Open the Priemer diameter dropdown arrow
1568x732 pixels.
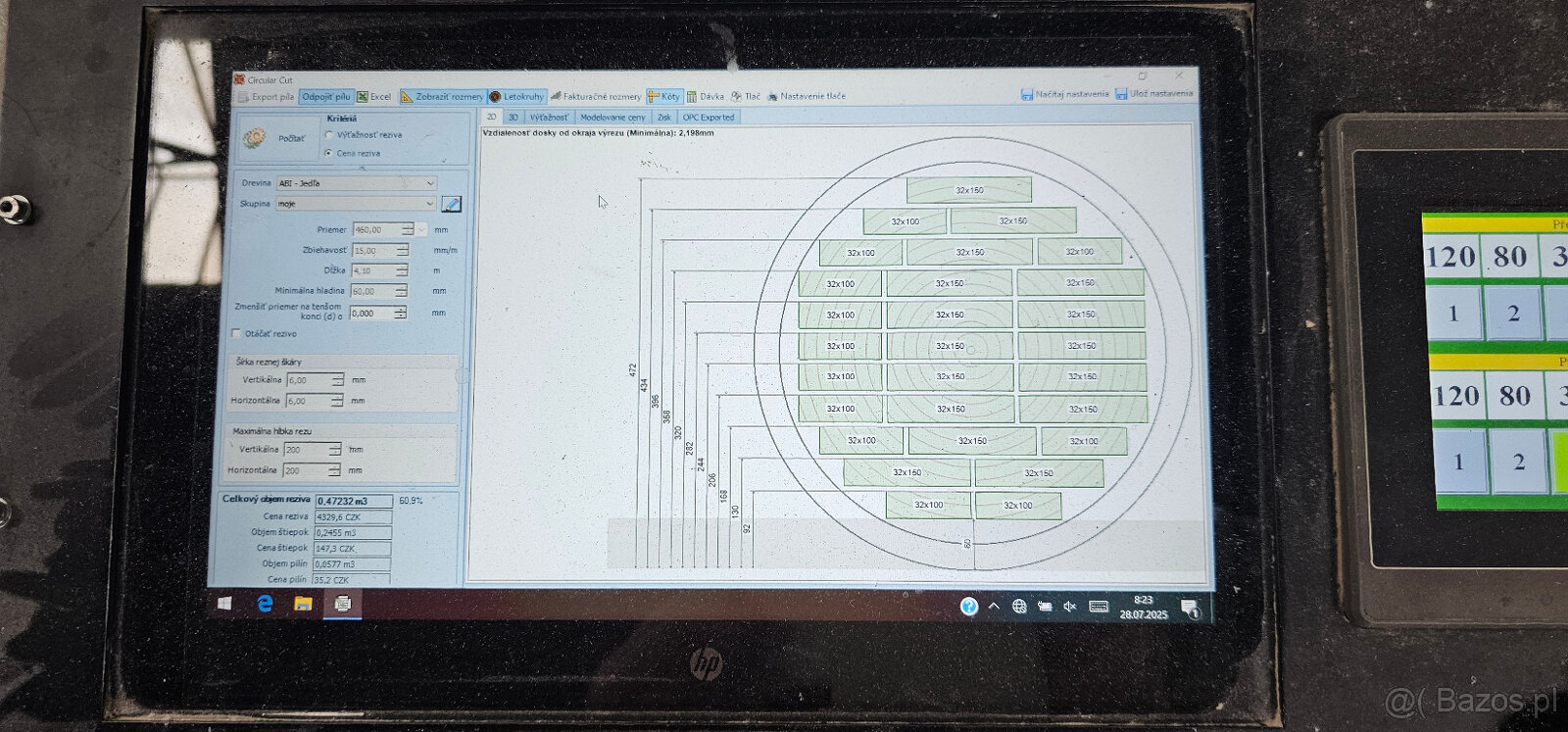tap(422, 230)
